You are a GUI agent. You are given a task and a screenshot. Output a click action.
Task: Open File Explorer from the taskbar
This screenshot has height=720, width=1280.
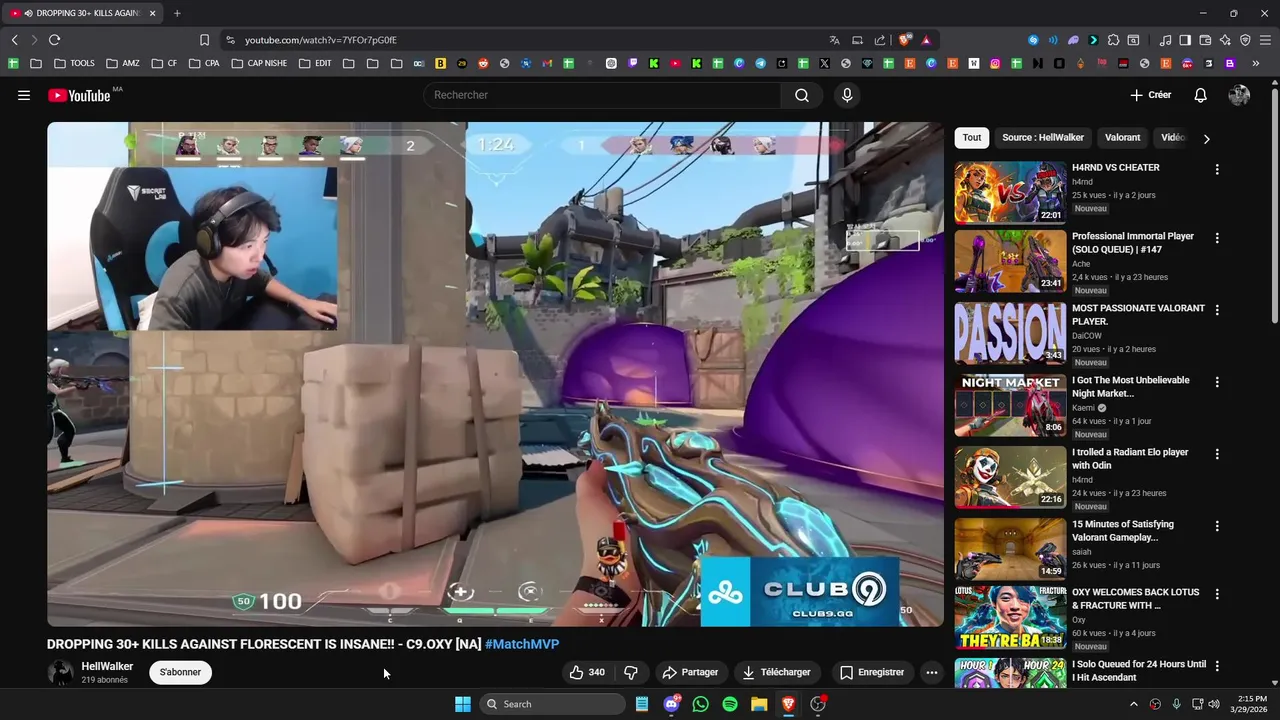(759, 704)
